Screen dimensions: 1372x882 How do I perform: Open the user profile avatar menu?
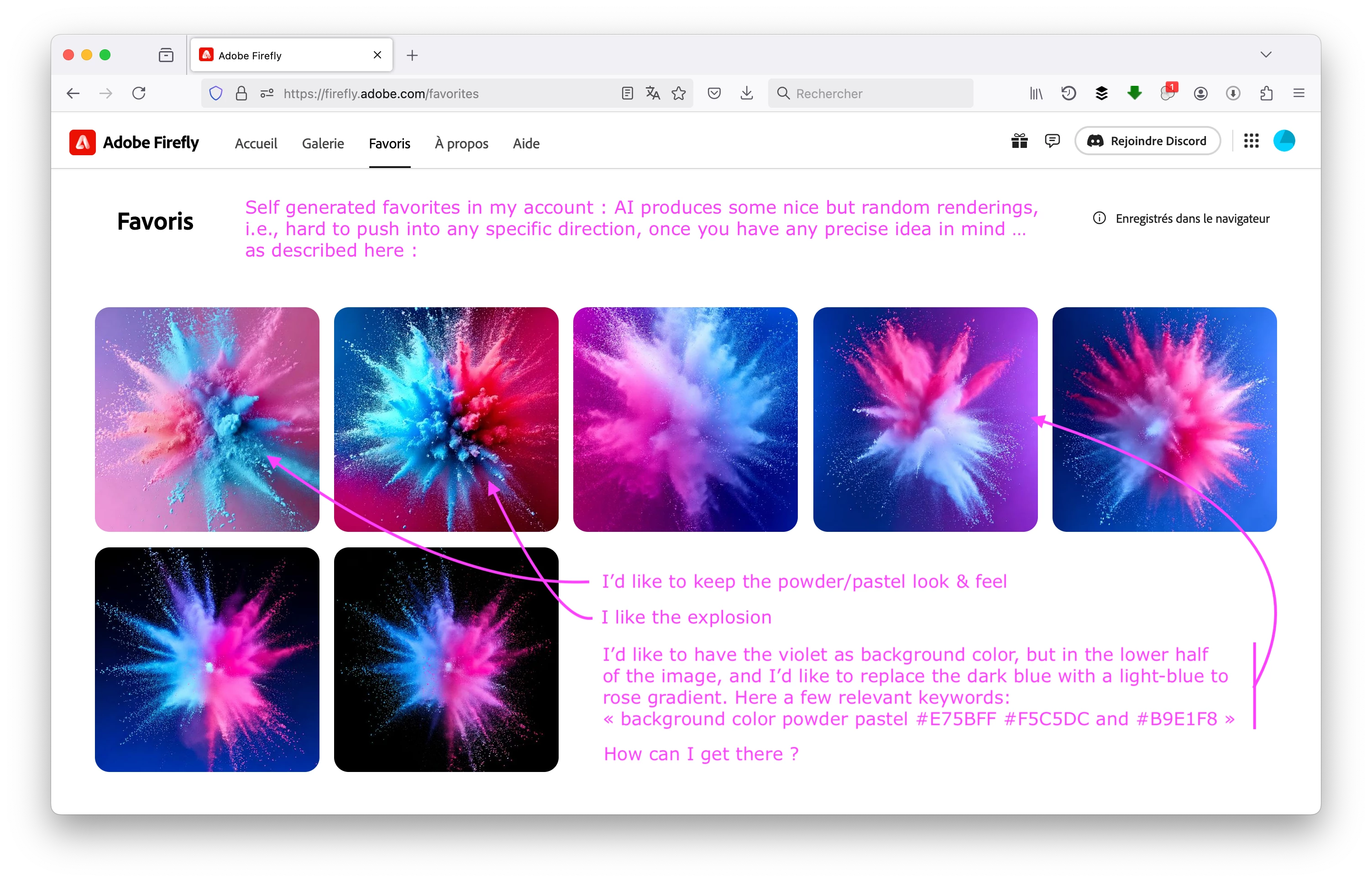(1284, 141)
